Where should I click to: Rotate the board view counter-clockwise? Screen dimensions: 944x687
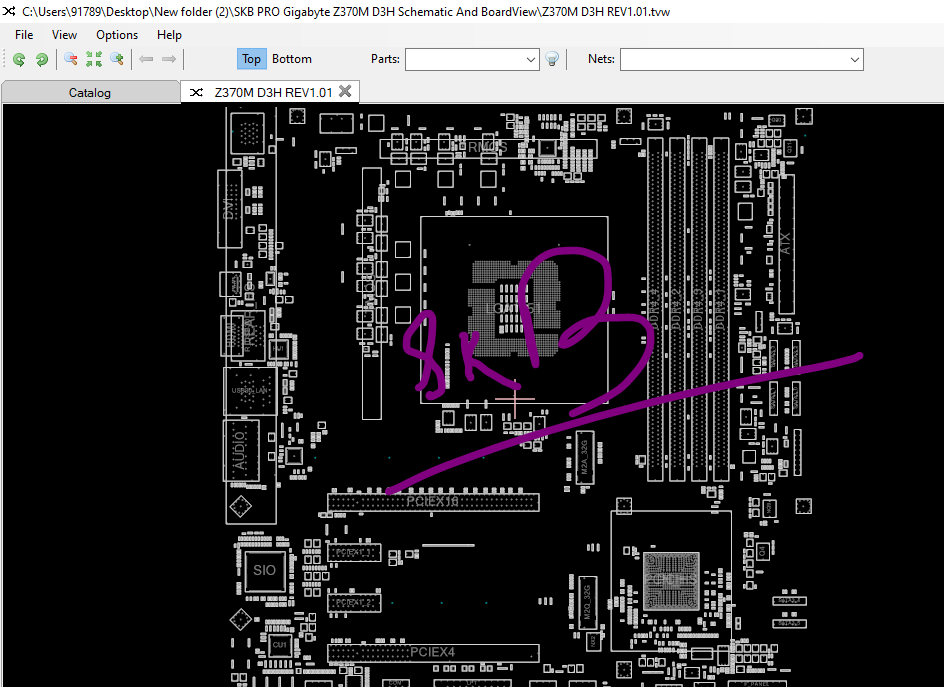pyautogui.click(x=19, y=59)
